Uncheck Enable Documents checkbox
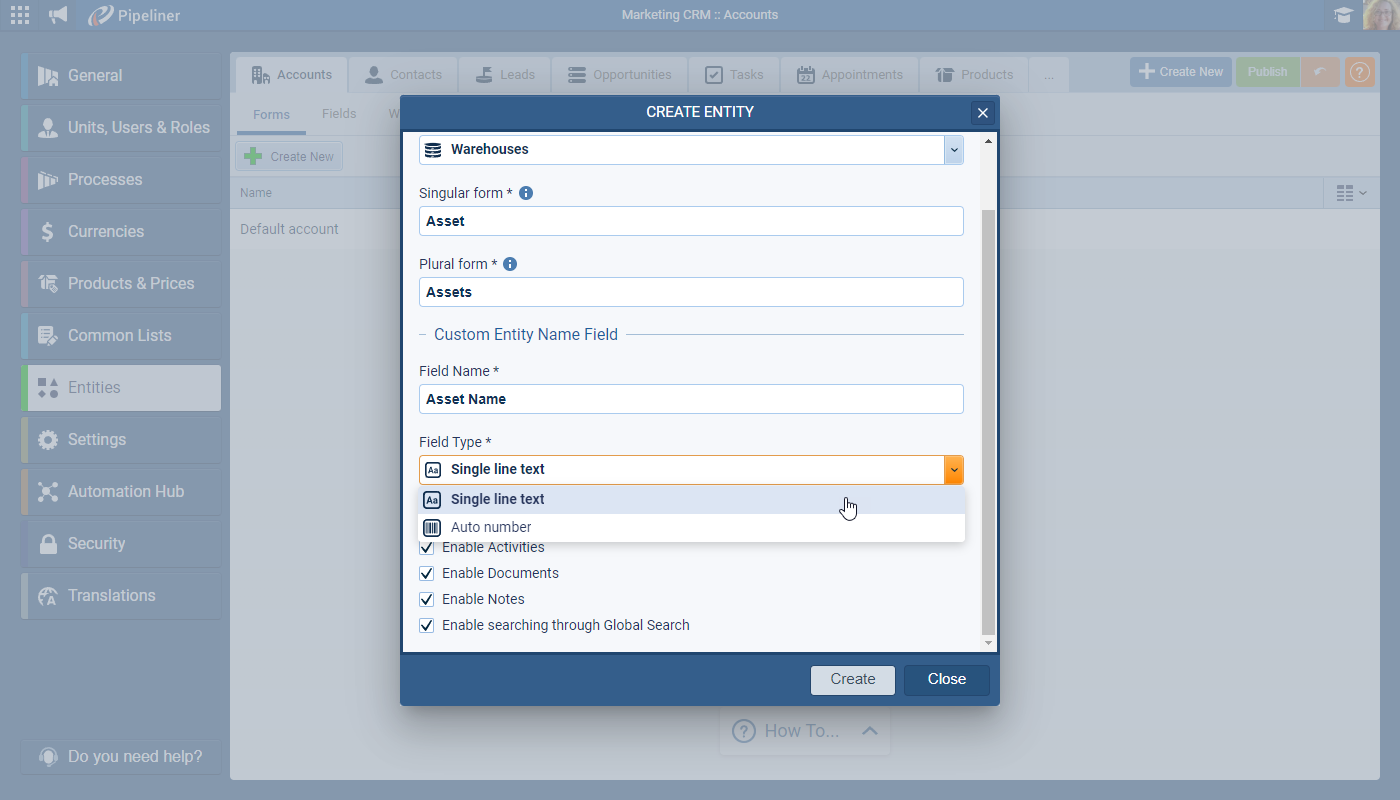Viewport: 1400px width, 800px height. click(x=427, y=574)
